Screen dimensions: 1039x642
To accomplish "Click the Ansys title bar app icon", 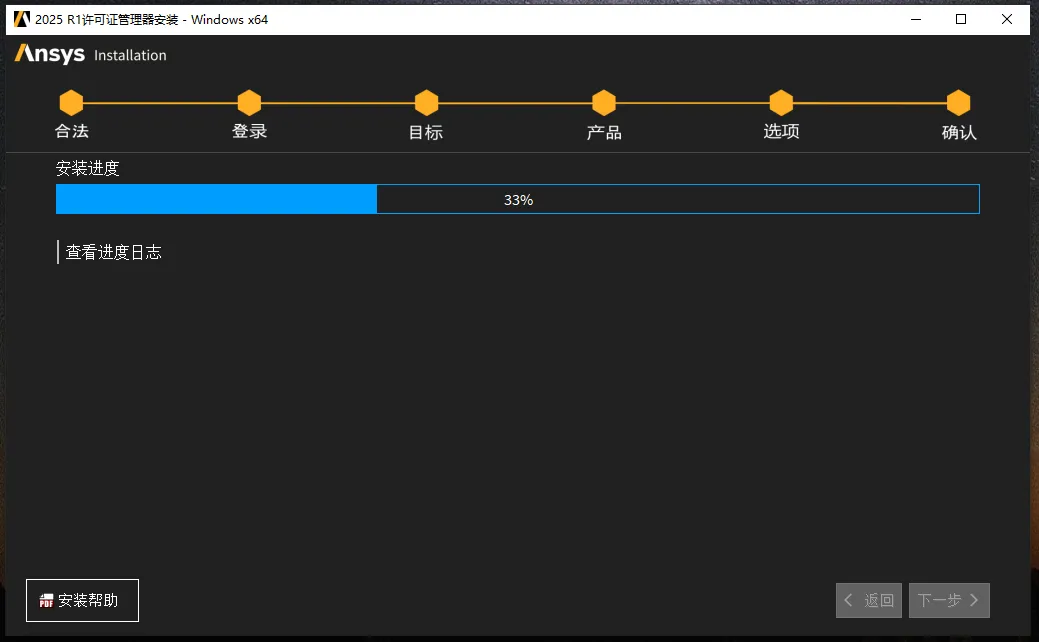I will 22,19.
